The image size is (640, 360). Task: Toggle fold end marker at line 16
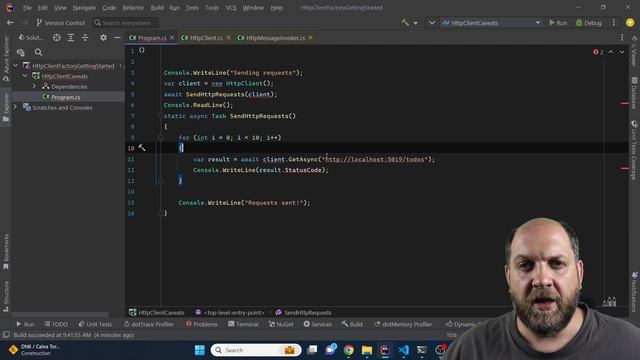(161, 213)
